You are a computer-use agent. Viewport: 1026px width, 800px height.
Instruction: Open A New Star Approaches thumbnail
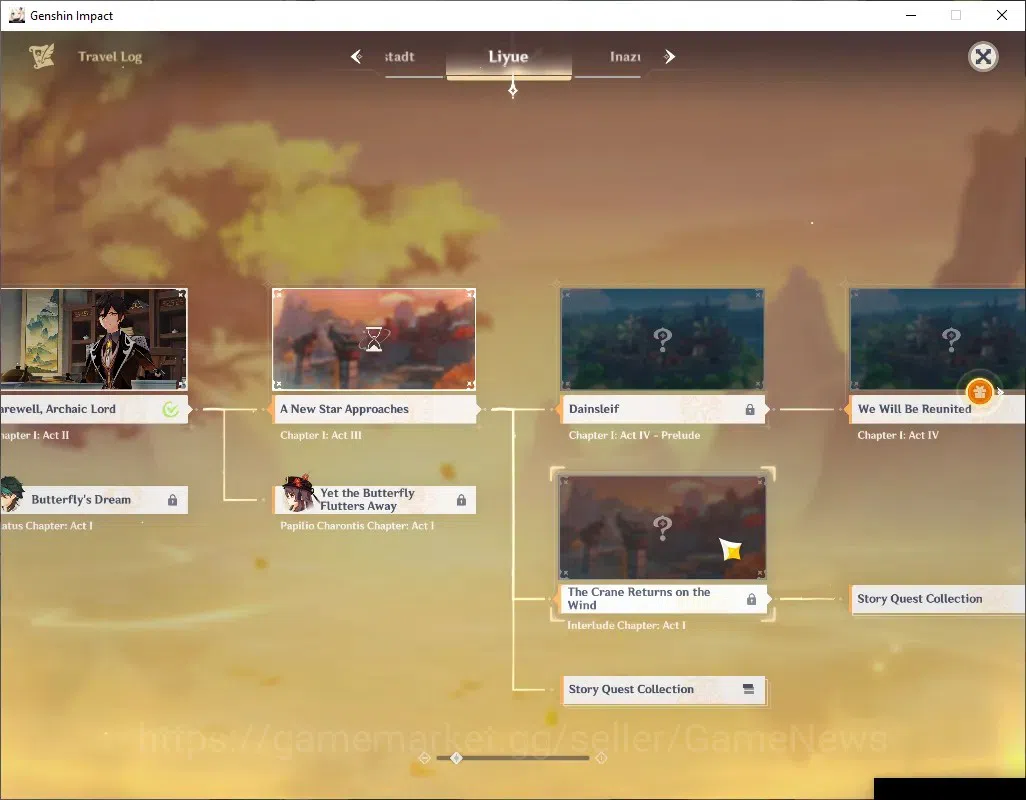(374, 339)
